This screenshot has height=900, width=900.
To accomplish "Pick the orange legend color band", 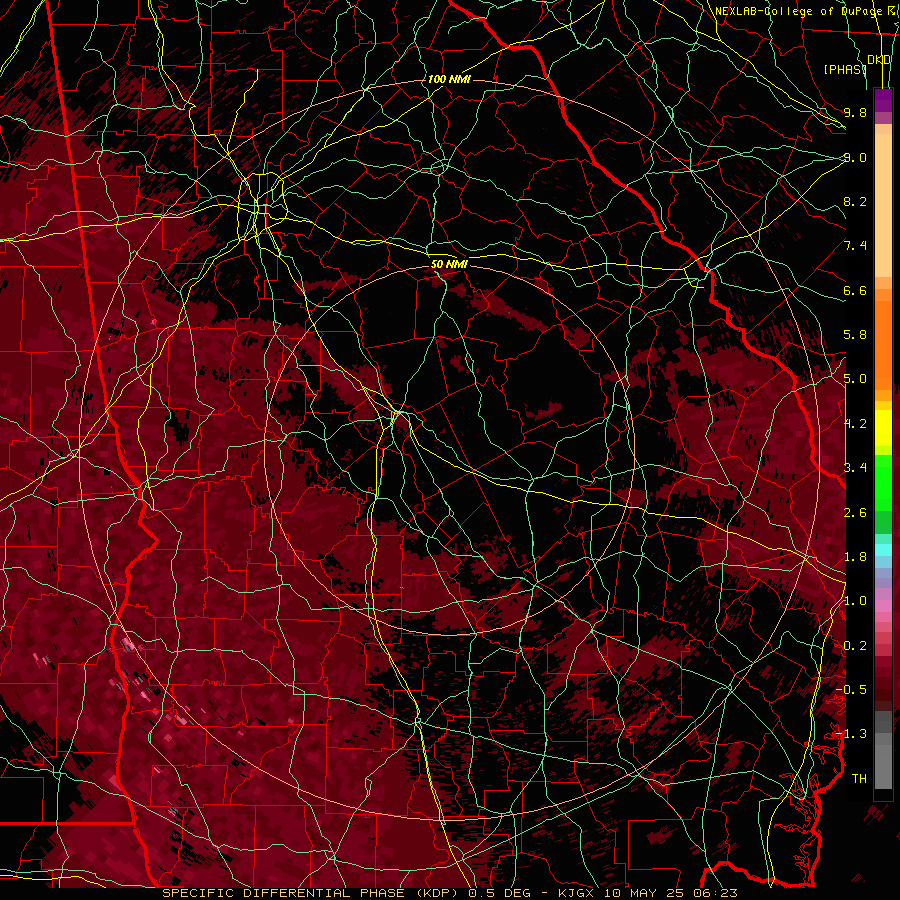I will click(x=883, y=344).
